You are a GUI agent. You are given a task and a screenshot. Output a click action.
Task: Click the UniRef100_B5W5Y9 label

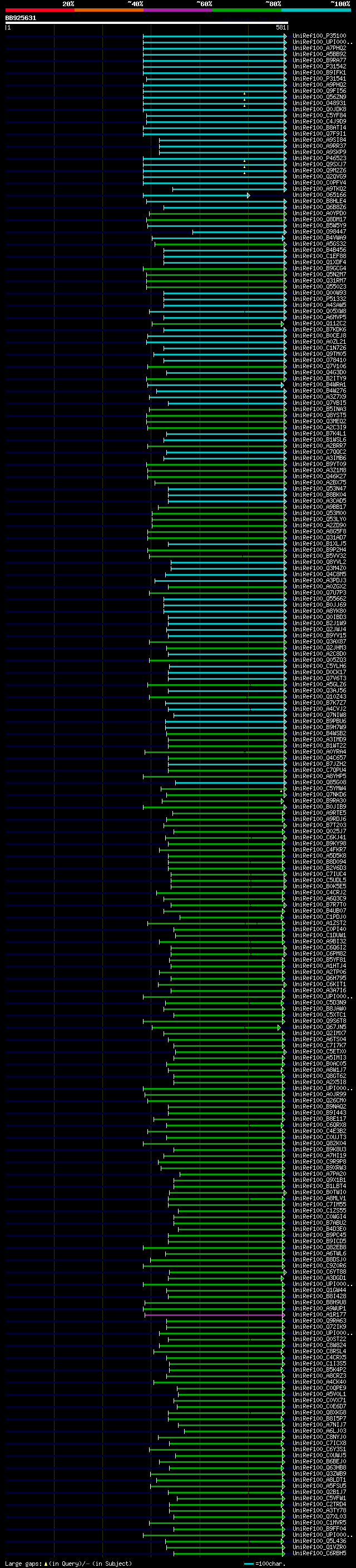pyautogui.click(x=319, y=226)
